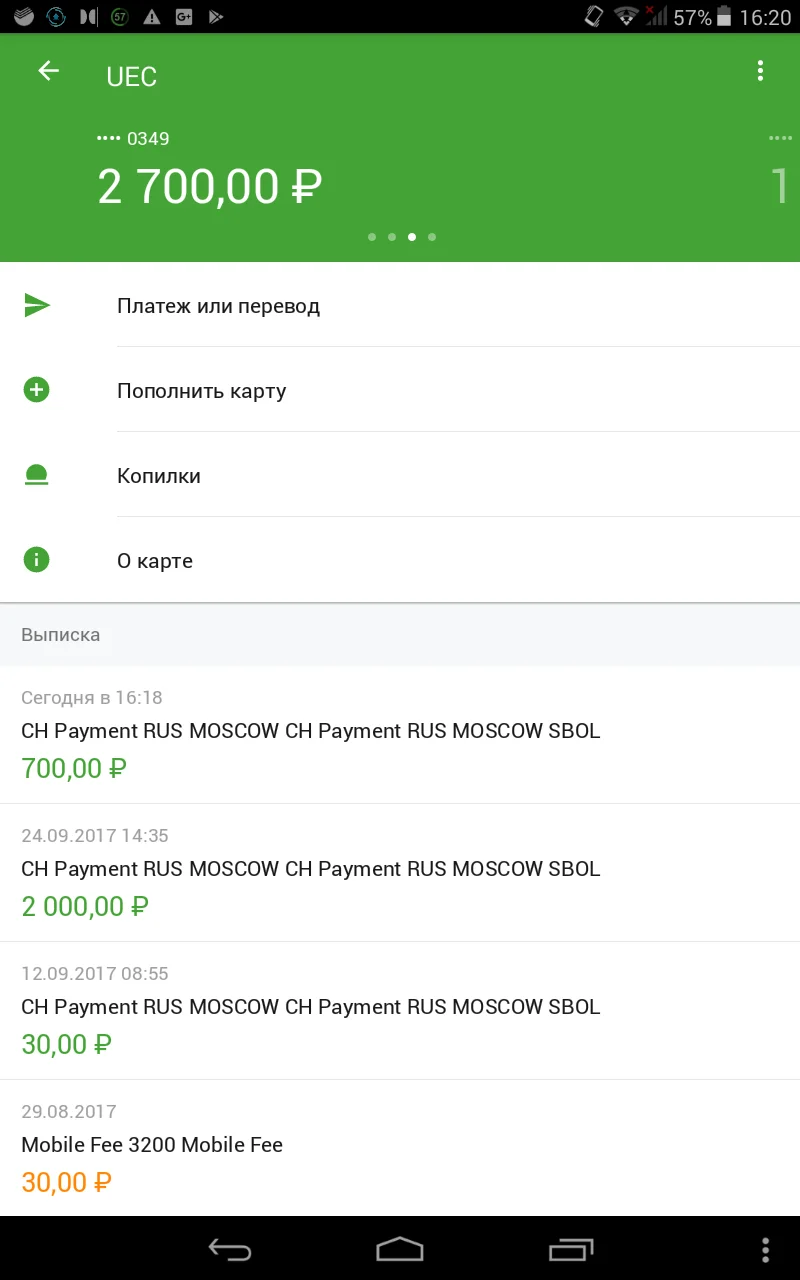The height and width of the screenshot is (1280, 800).
Task: Tap the green plus circle icon
Action: (x=37, y=390)
